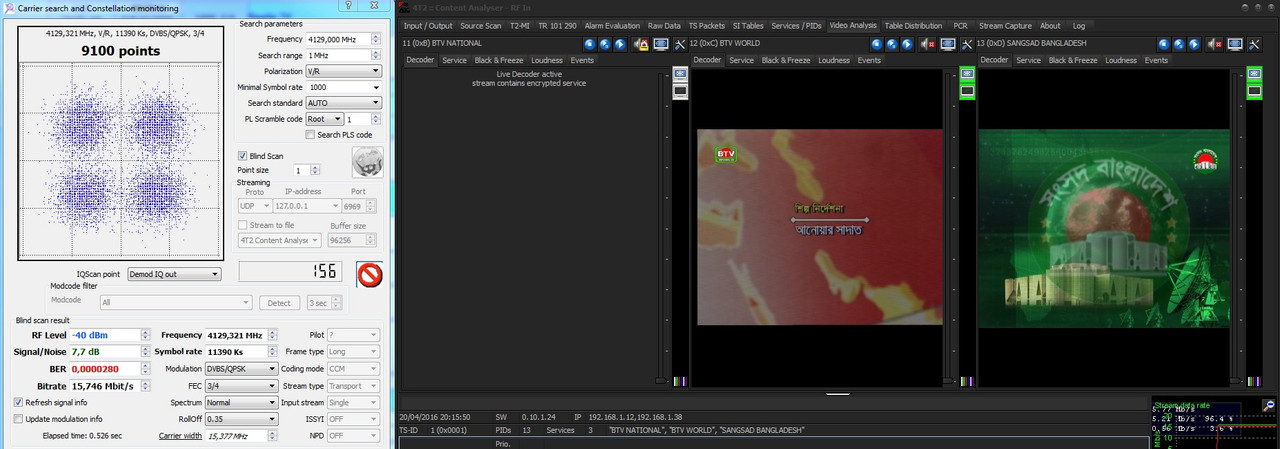Screen dimensions: 1280x449
Task: Click the red stop scan icon
Action: coord(371,273)
